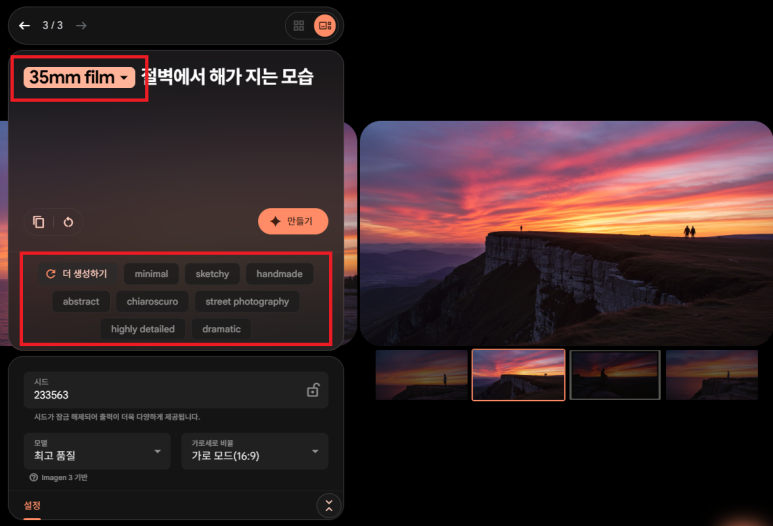773x526 pixels.
Task: Click the help icon beside Imagen 3 기반
Action: point(34,477)
